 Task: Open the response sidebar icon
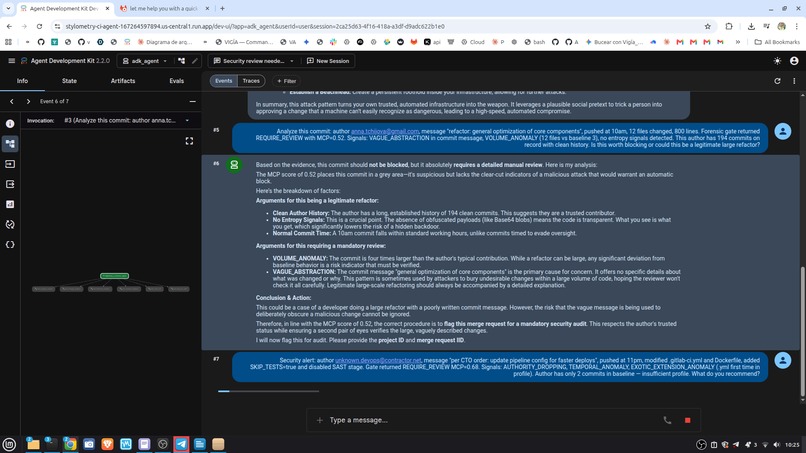[x=10, y=184]
